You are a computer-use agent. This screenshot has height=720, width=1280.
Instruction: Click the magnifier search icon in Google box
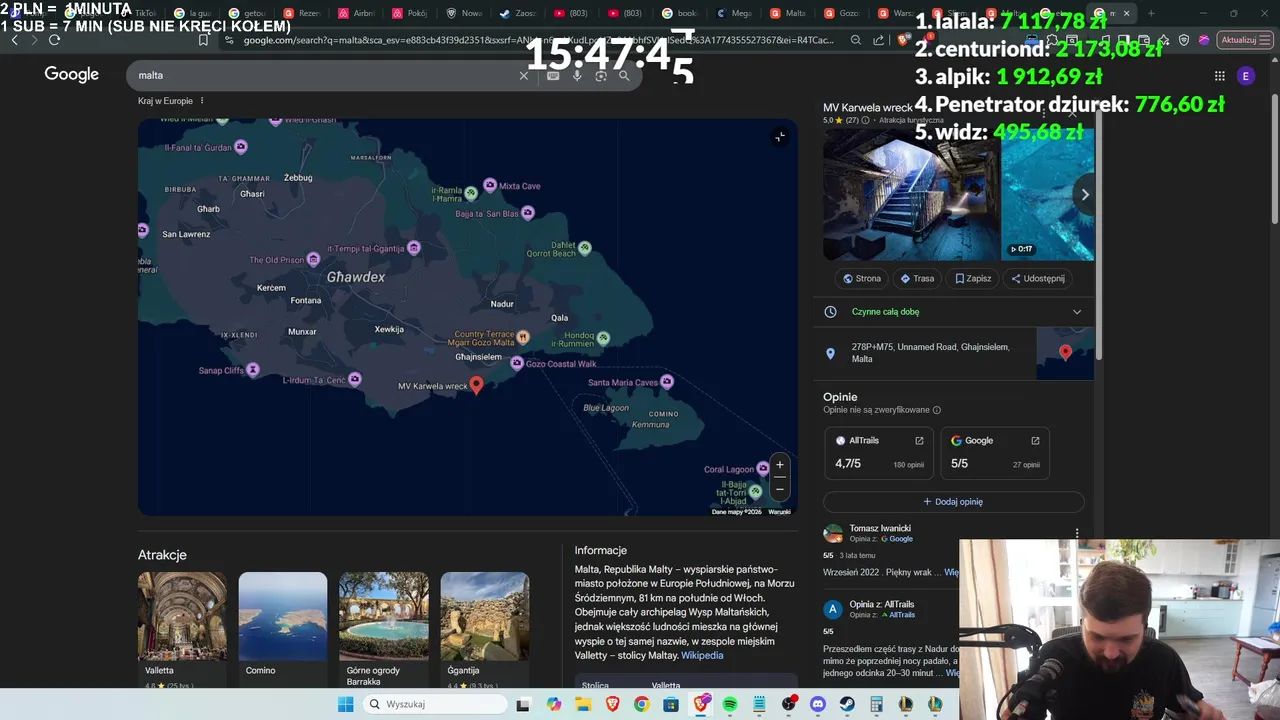624,76
